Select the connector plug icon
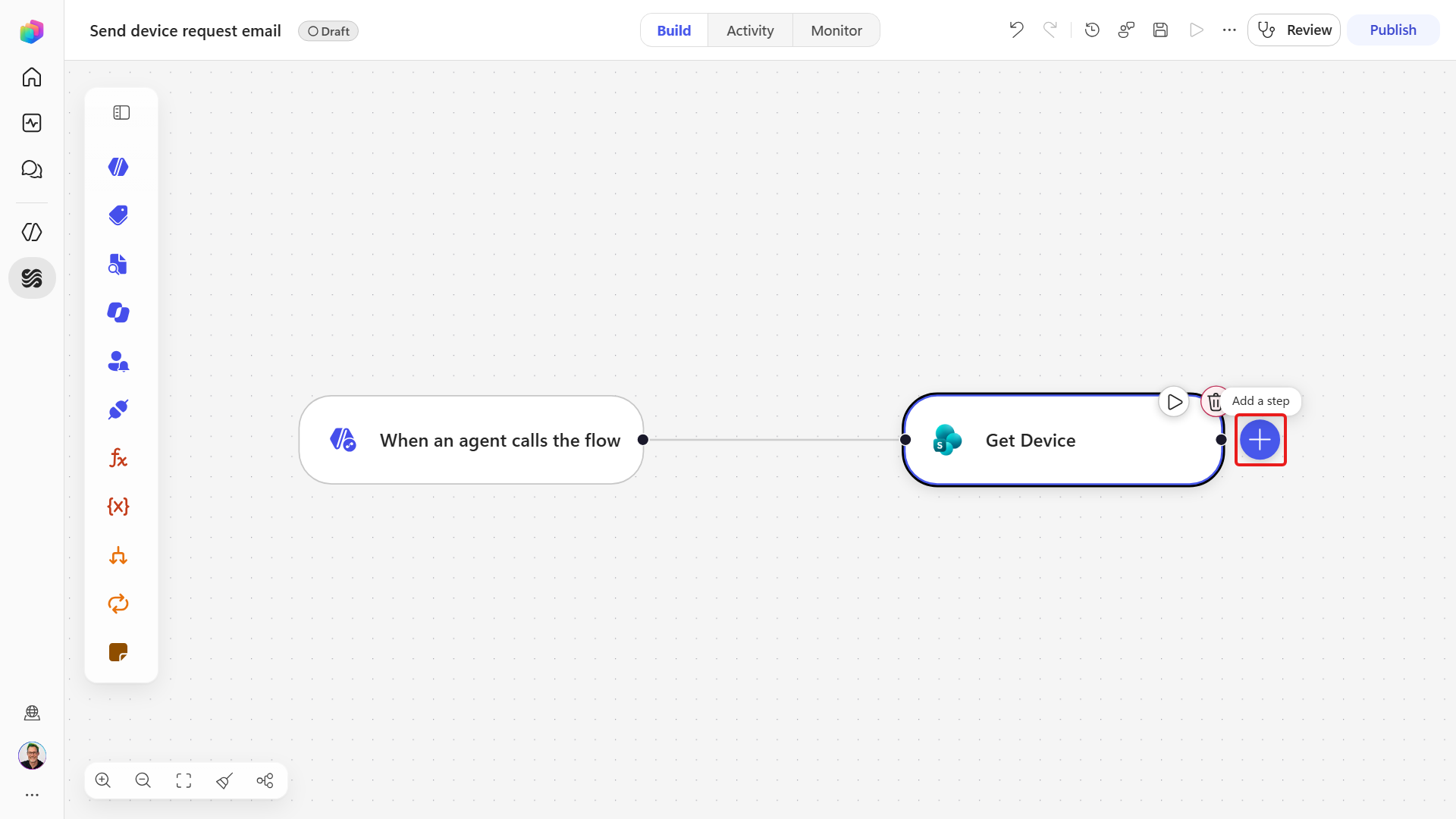 pos(118,409)
